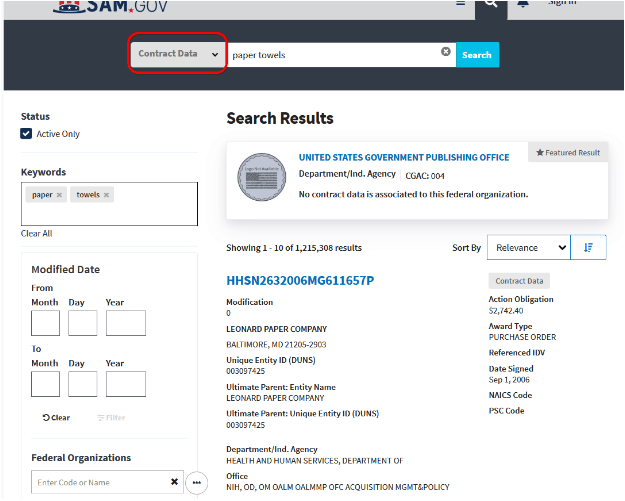This screenshot has width=625, height=501.
Task: Select the 'Sep 1, 2006' date signed value
Action: tap(509, 380)
